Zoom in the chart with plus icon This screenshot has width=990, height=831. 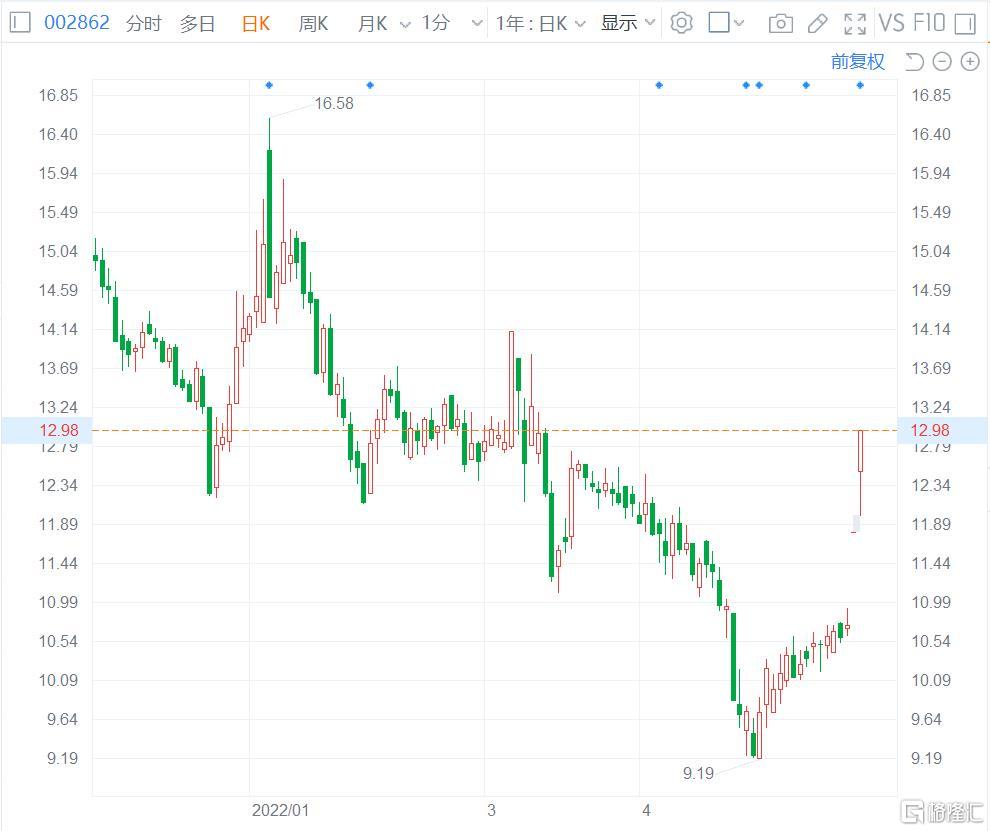click(970, 61)
